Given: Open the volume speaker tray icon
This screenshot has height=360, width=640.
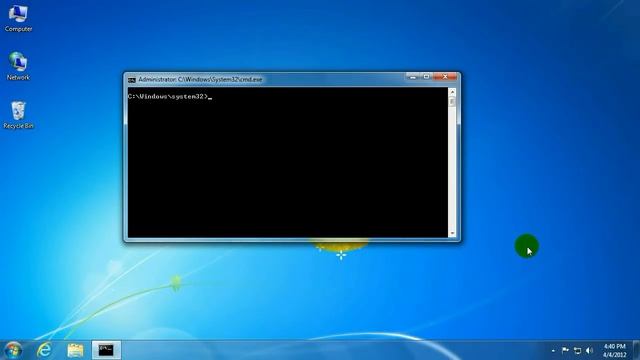Looking at the screenshot, I should click(x=589, y=350).
